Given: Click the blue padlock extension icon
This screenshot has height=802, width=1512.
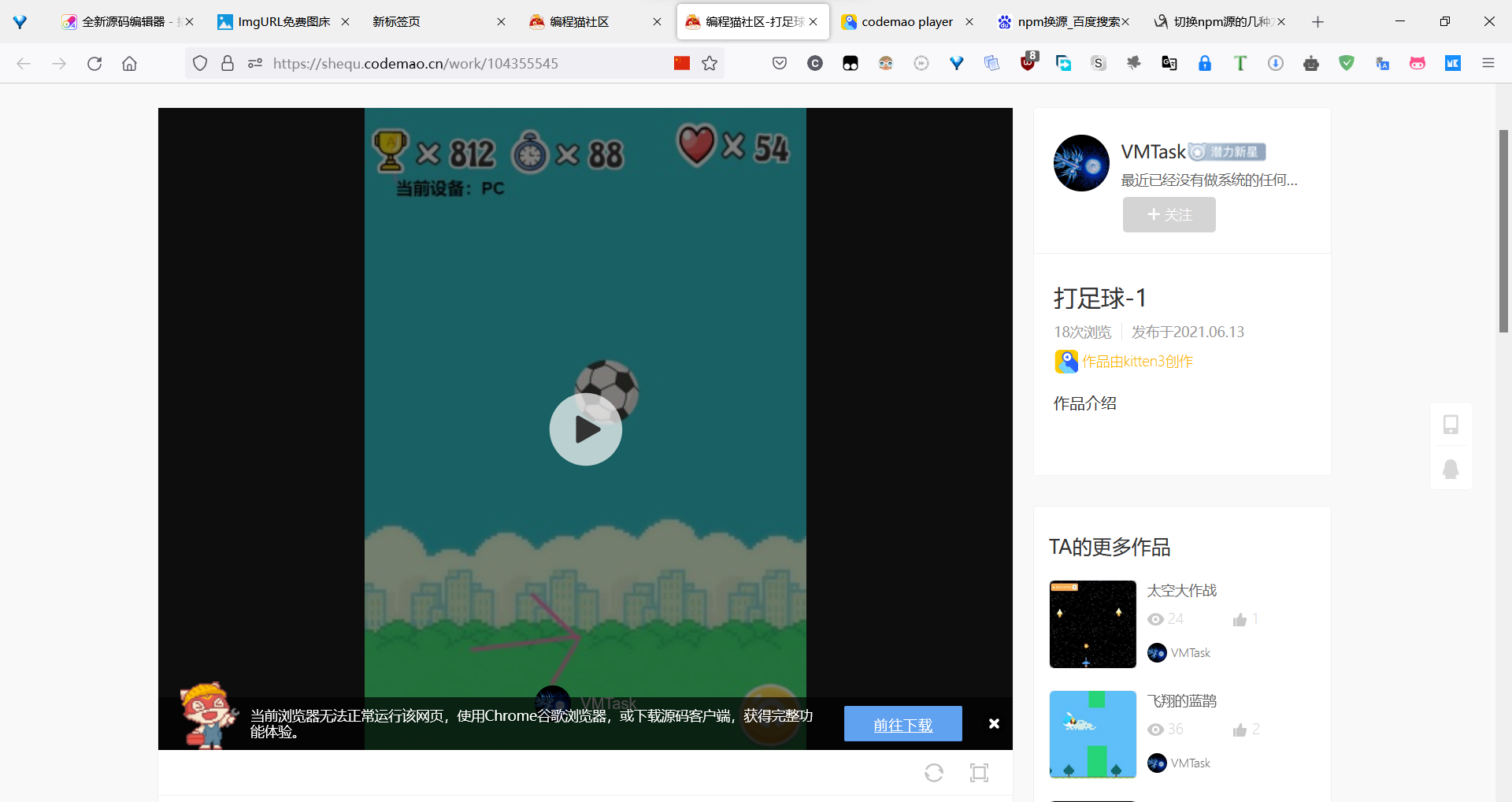Looking at the screenshot, I should [x=1205, y=63].
